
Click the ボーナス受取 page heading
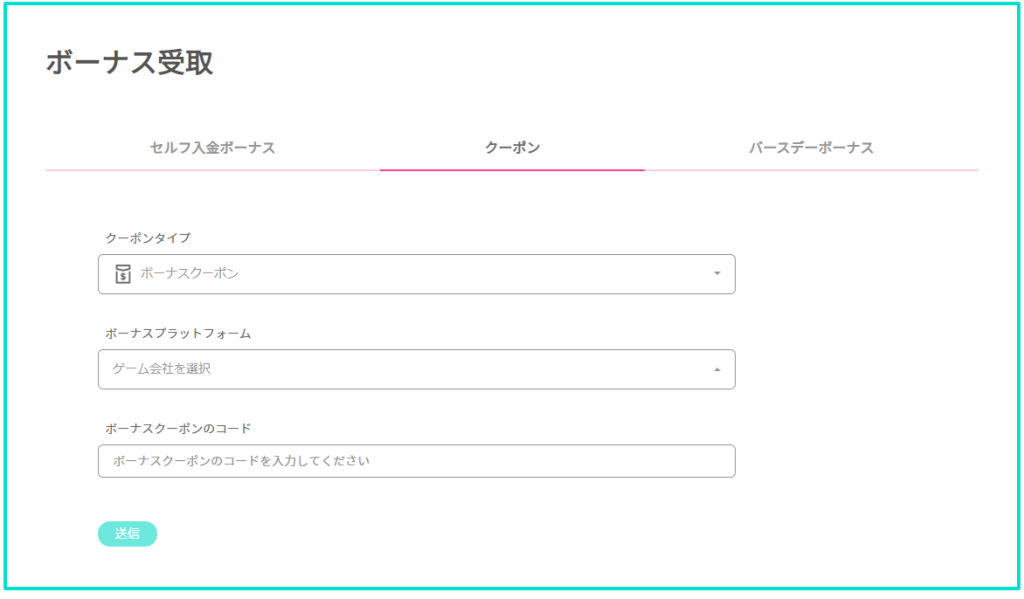point(129,63)
